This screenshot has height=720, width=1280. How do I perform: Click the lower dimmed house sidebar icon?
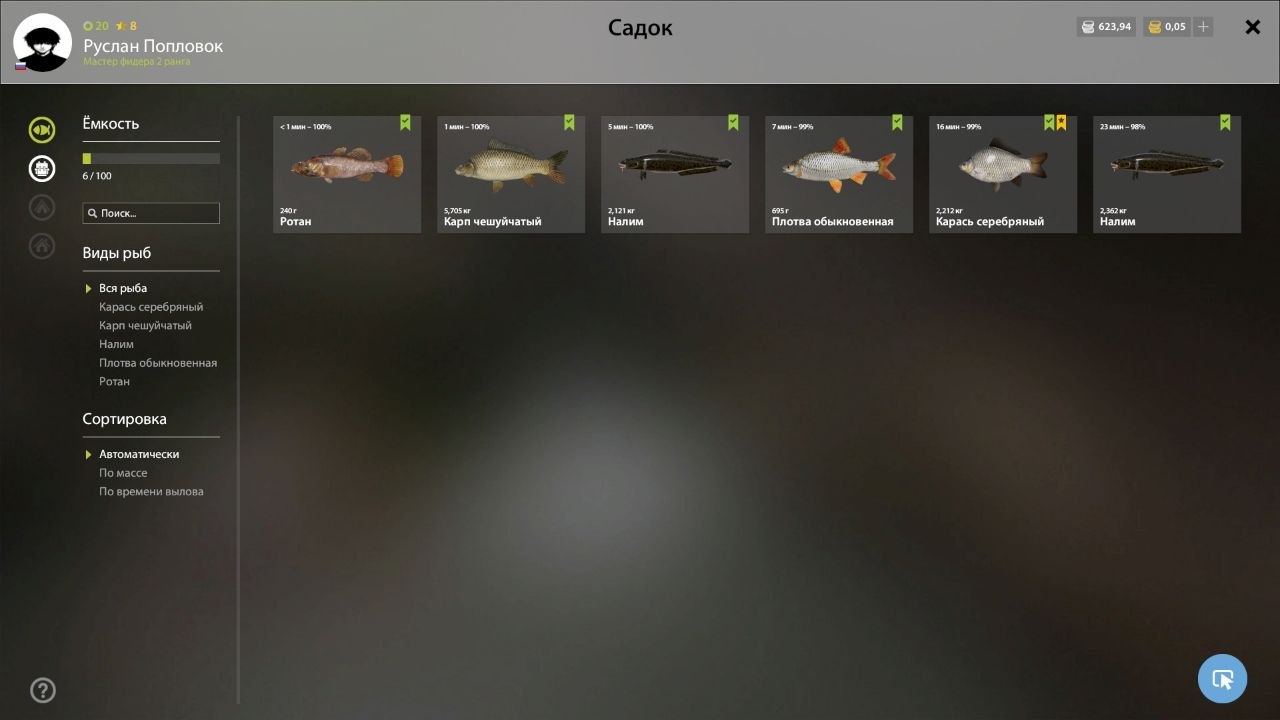click(42, 245)
